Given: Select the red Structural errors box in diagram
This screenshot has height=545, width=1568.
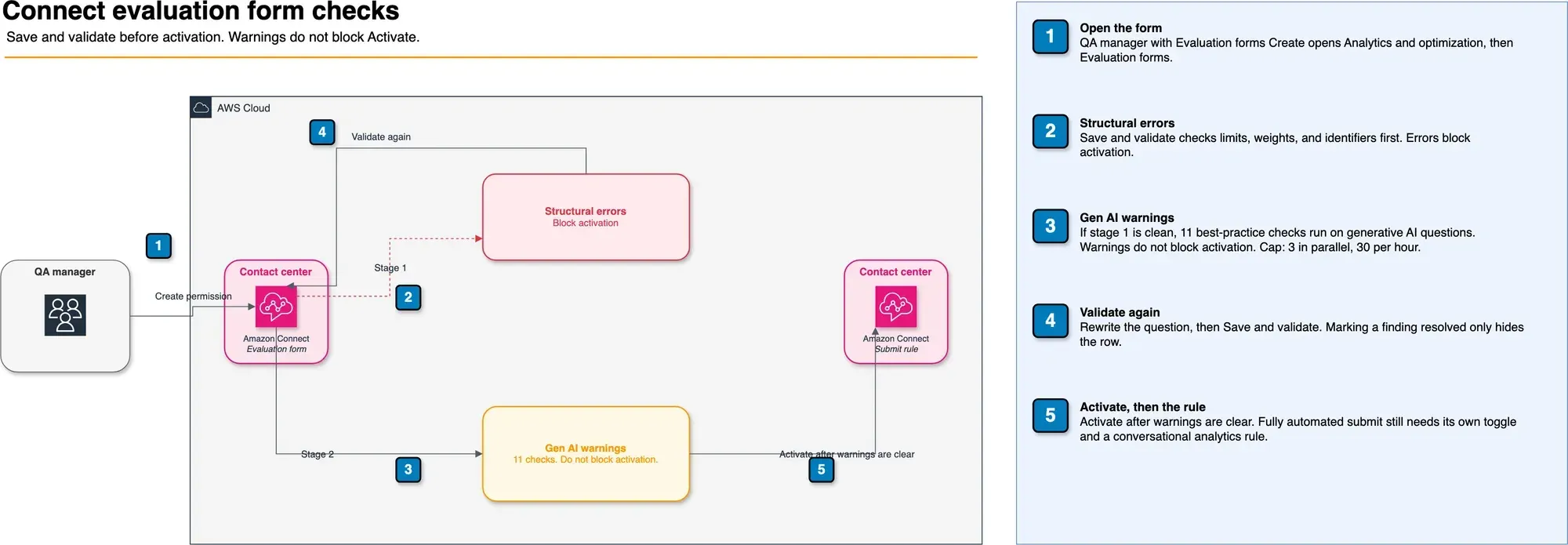Looking at the screenshot, I should [x=586, y=217].
